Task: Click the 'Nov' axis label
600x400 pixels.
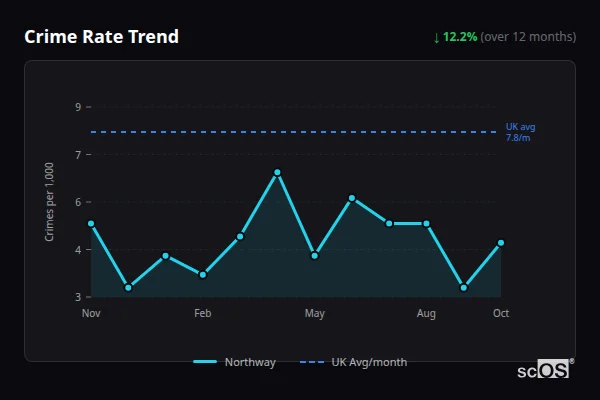Action: (x=91, y=313)
